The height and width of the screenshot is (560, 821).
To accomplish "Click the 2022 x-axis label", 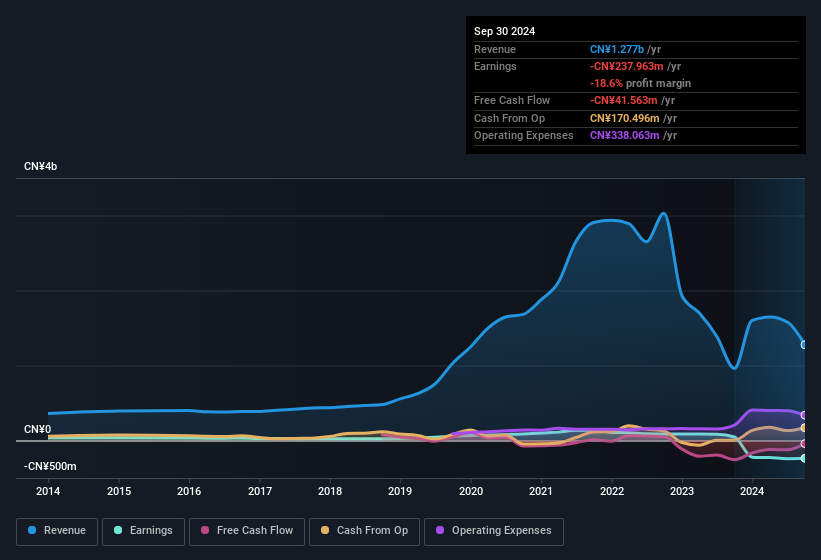I will click(x=612, y=491).
